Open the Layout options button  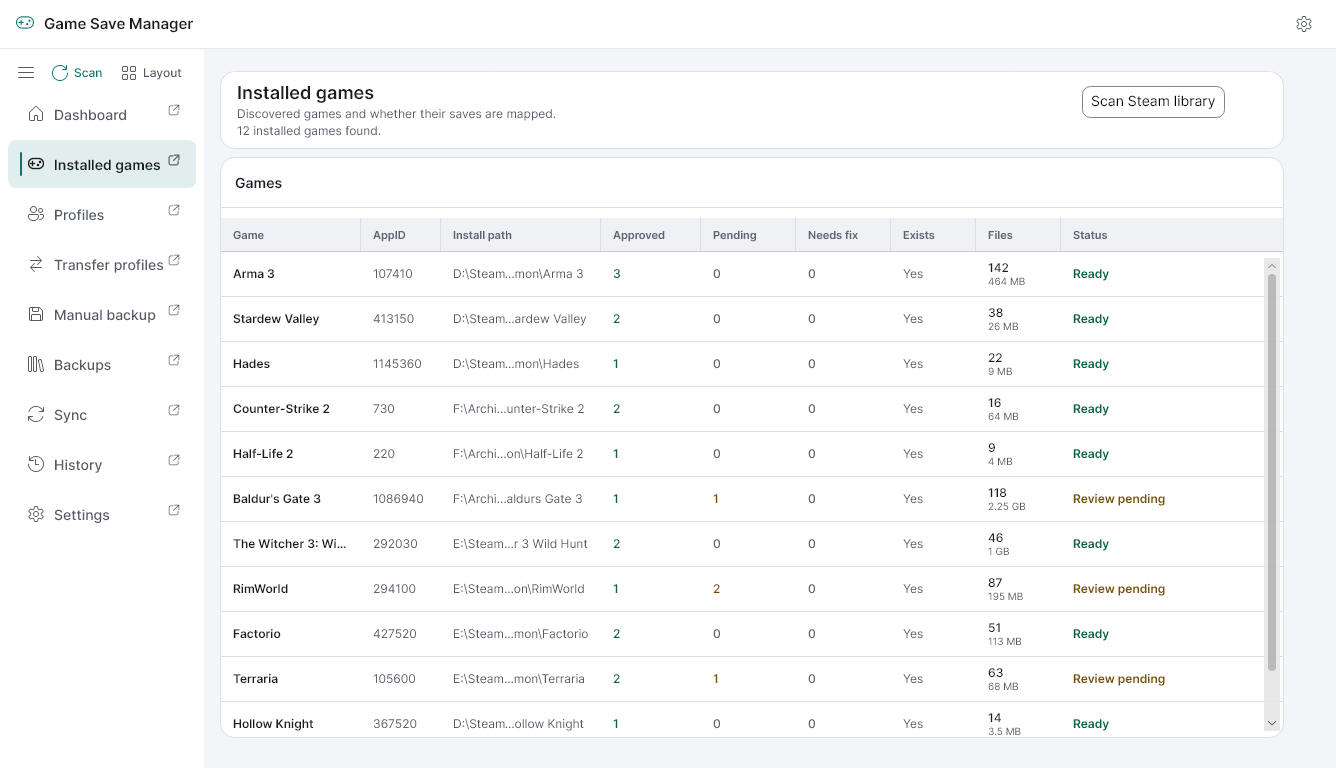tap(151, 73)
